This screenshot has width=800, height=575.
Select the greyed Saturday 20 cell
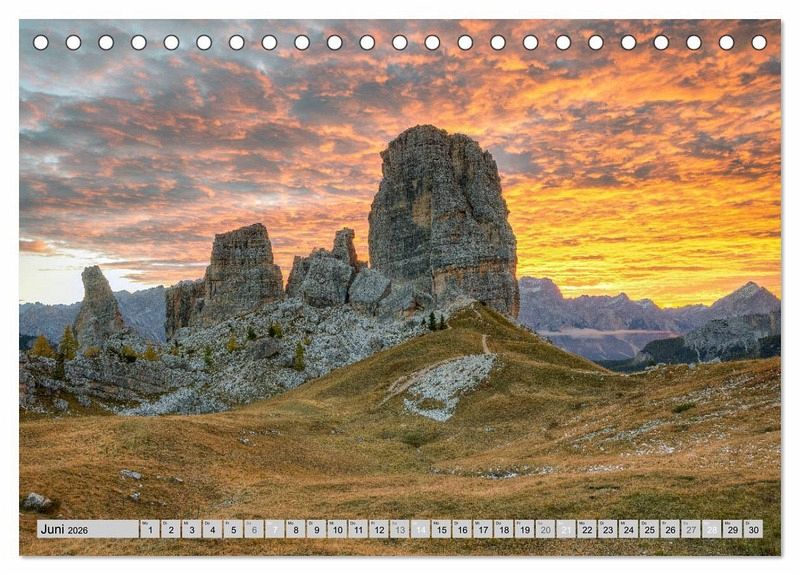click(545, 529)
